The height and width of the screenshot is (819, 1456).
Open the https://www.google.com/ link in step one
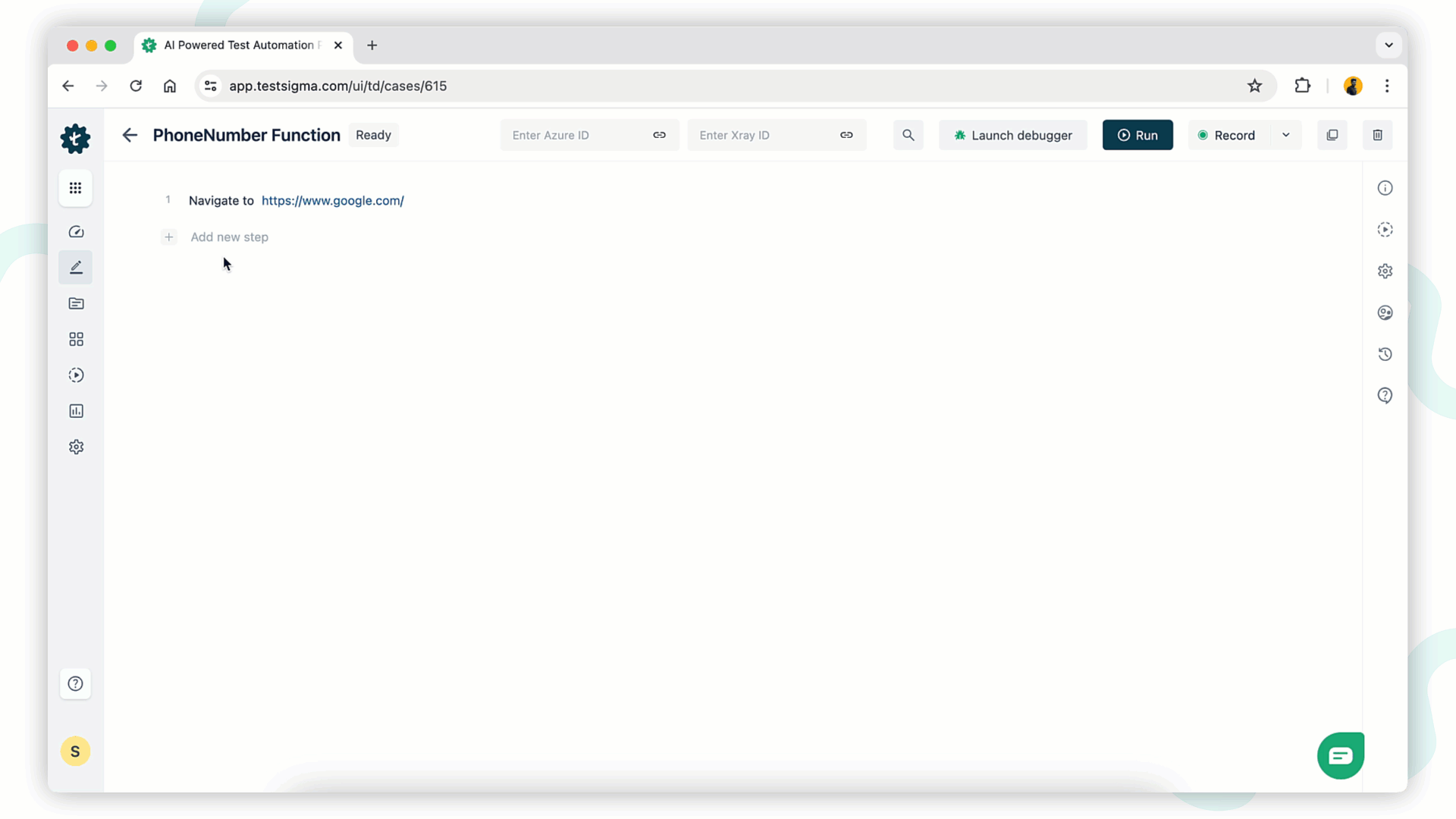point(332,200)
